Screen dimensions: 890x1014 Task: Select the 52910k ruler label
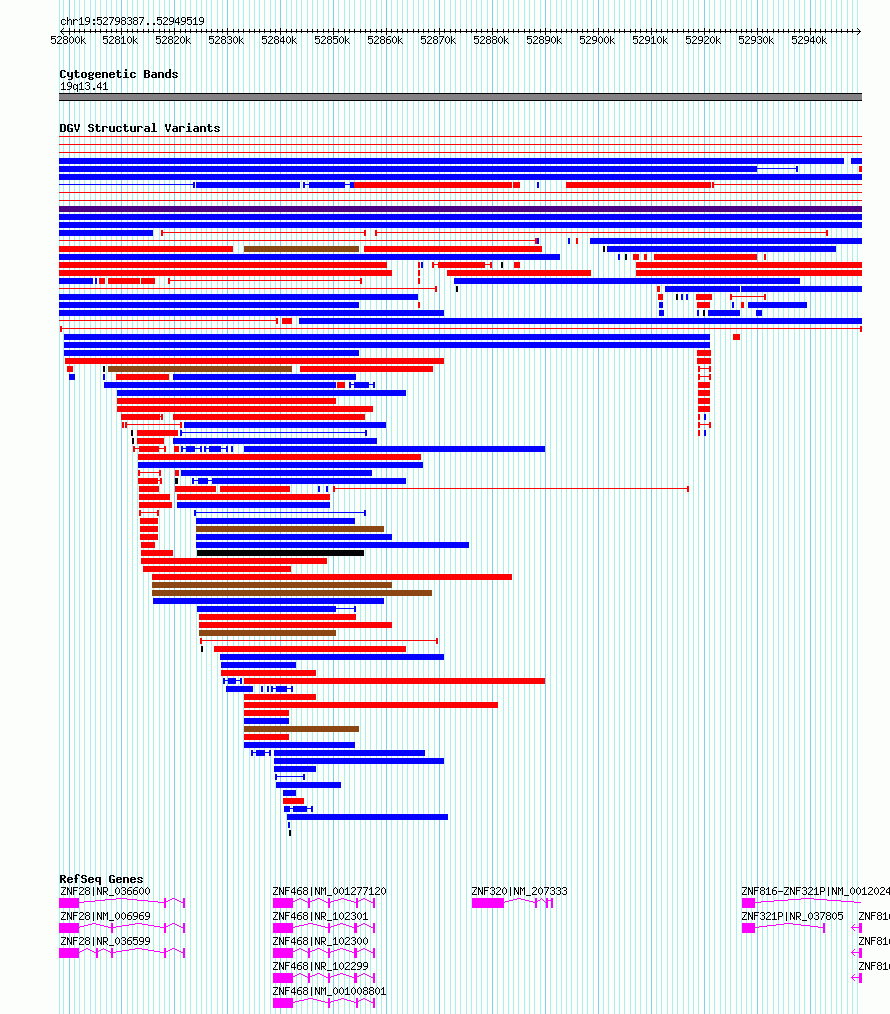click(651, 40)
